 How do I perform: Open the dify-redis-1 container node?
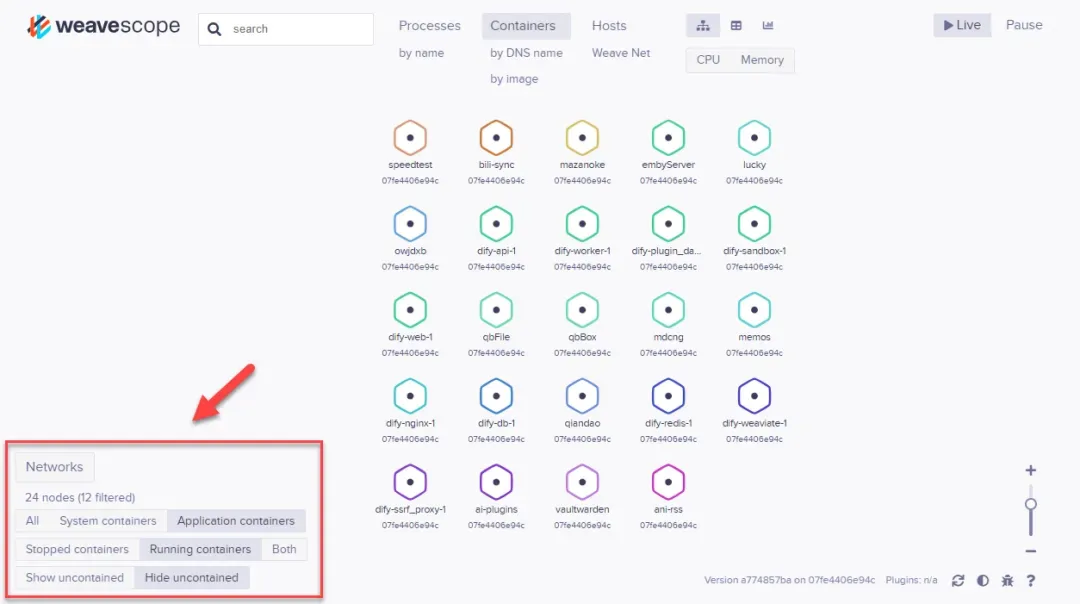tap(668, 396)
